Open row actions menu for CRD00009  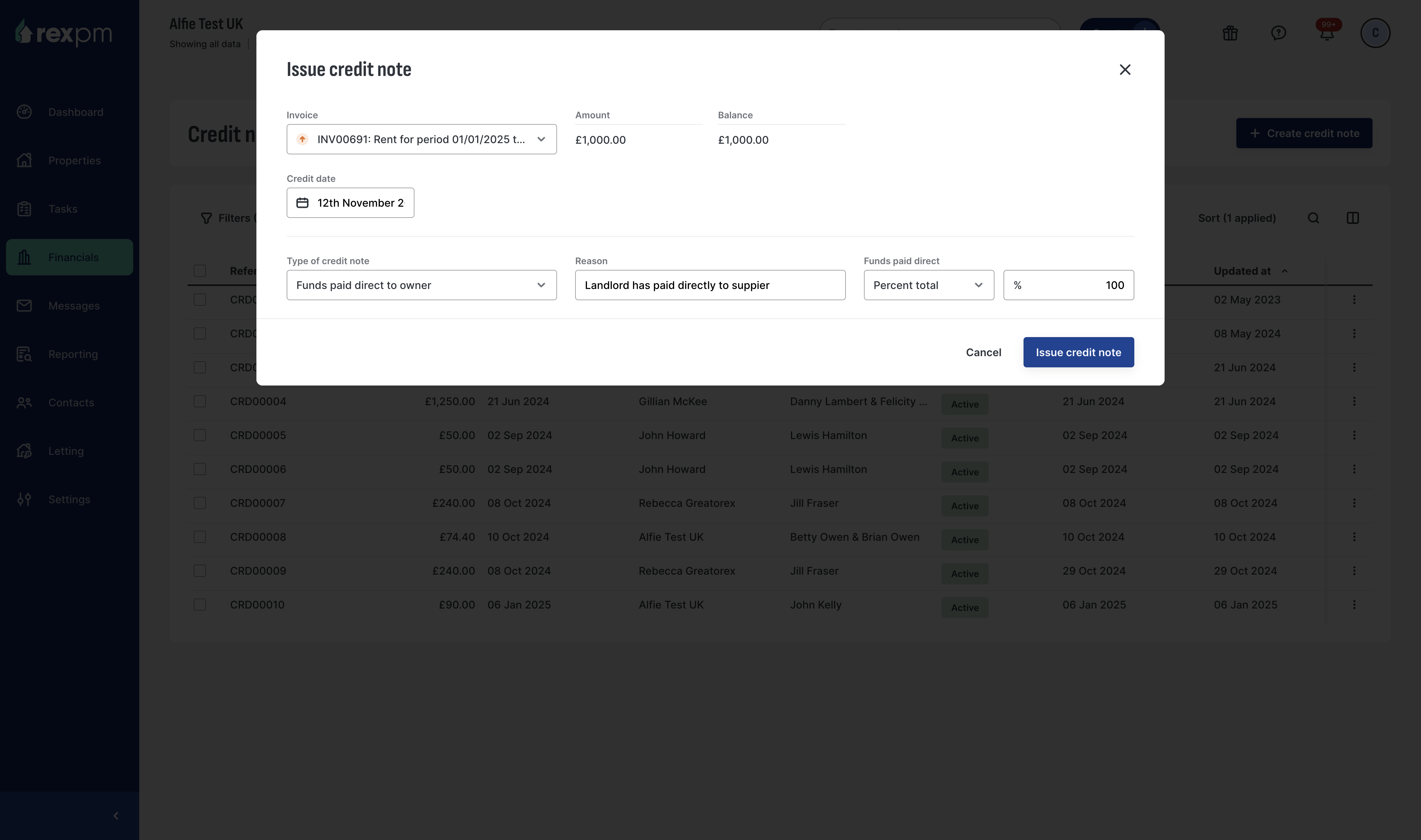(1353, 571)
